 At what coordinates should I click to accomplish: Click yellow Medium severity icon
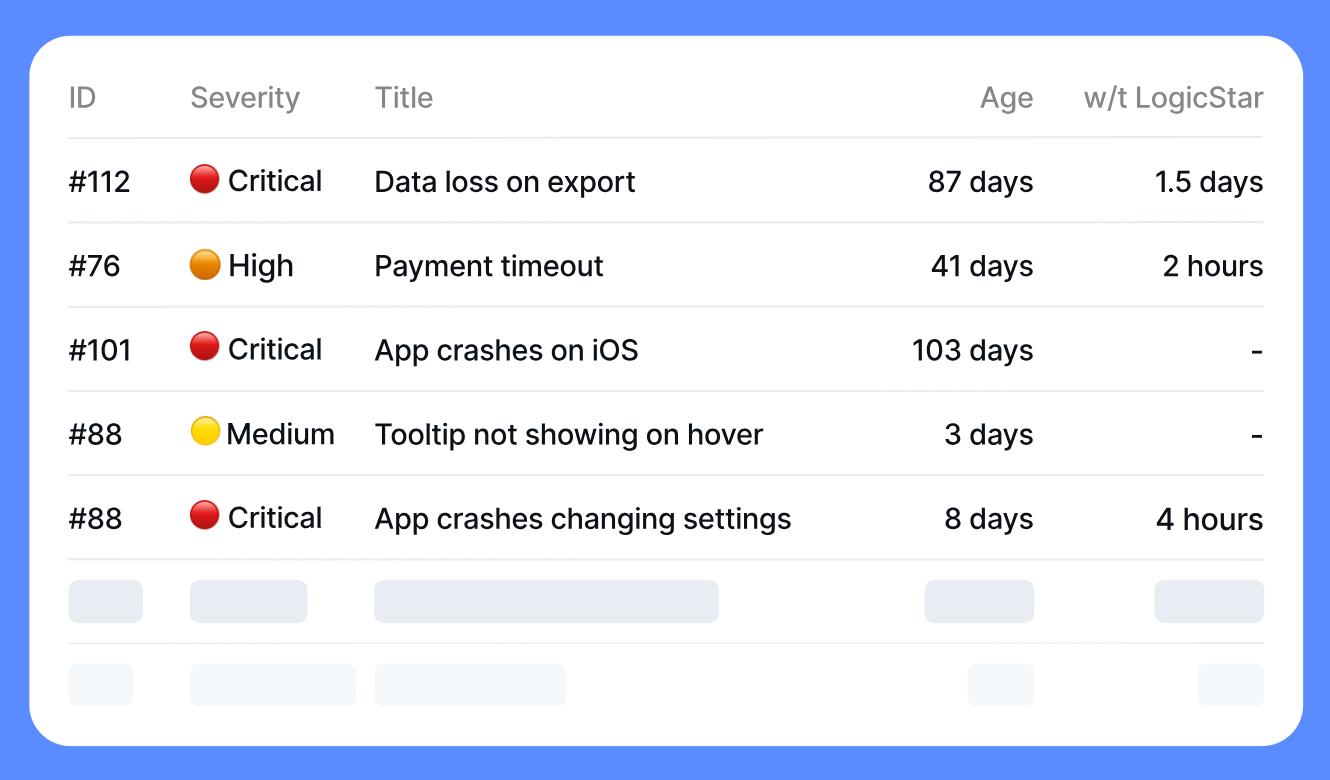205,432
